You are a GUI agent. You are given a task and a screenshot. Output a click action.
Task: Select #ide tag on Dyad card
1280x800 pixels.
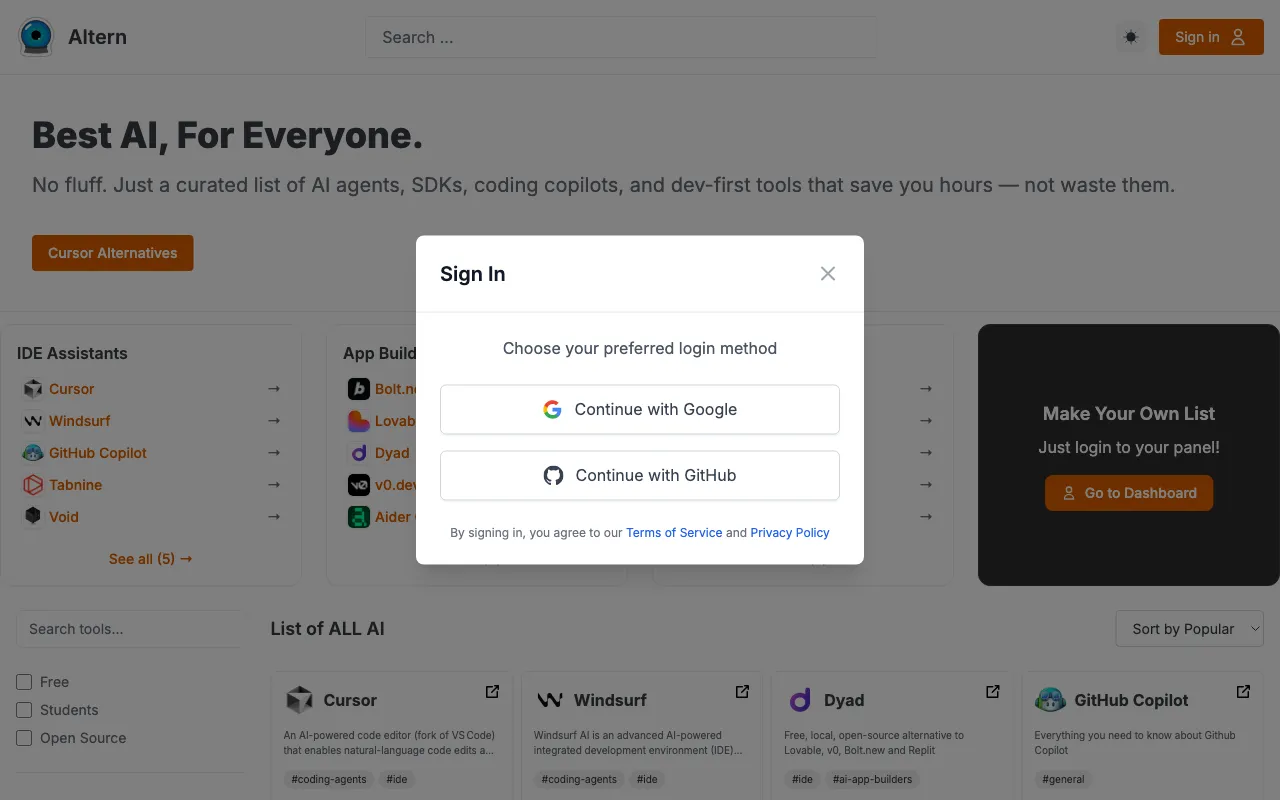[803, 779]
